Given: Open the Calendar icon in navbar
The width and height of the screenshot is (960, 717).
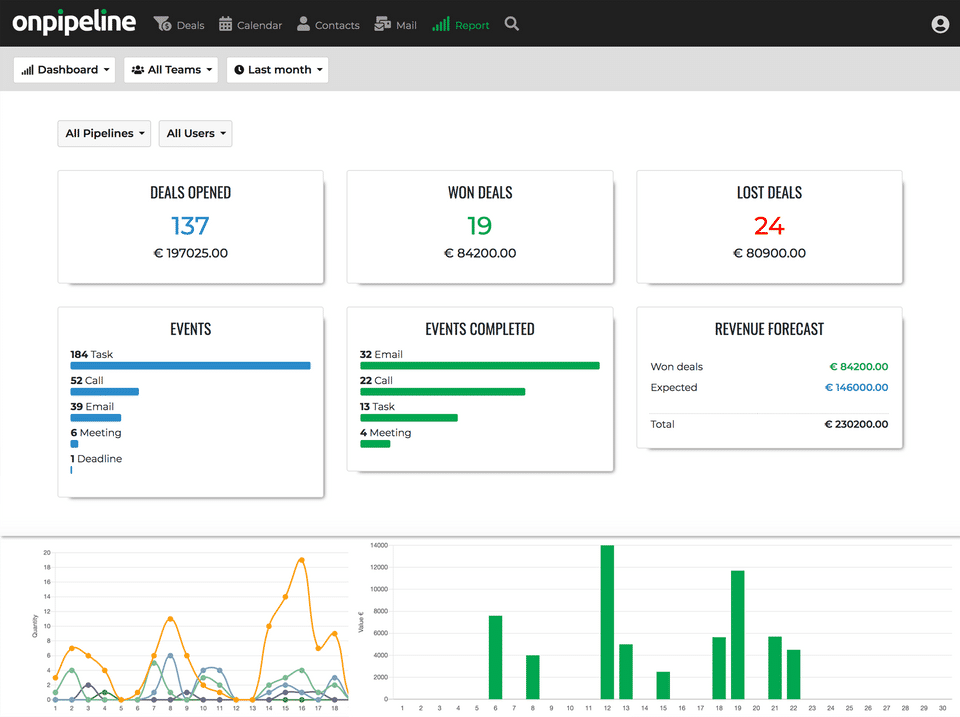Looking at the screenshot, I should click(226, 24).
